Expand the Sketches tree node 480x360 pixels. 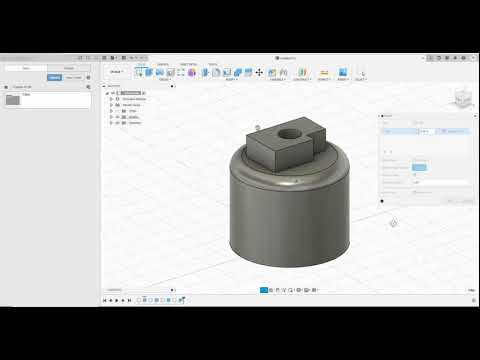click(112, 123)
